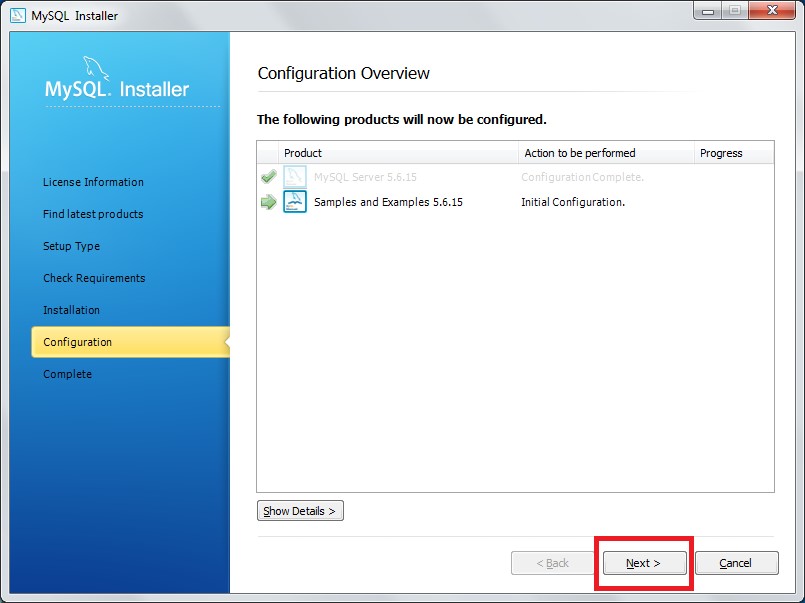Click the disabled Back button
The width and height of the screenshot is (805, 603).
tap(552, 563)
